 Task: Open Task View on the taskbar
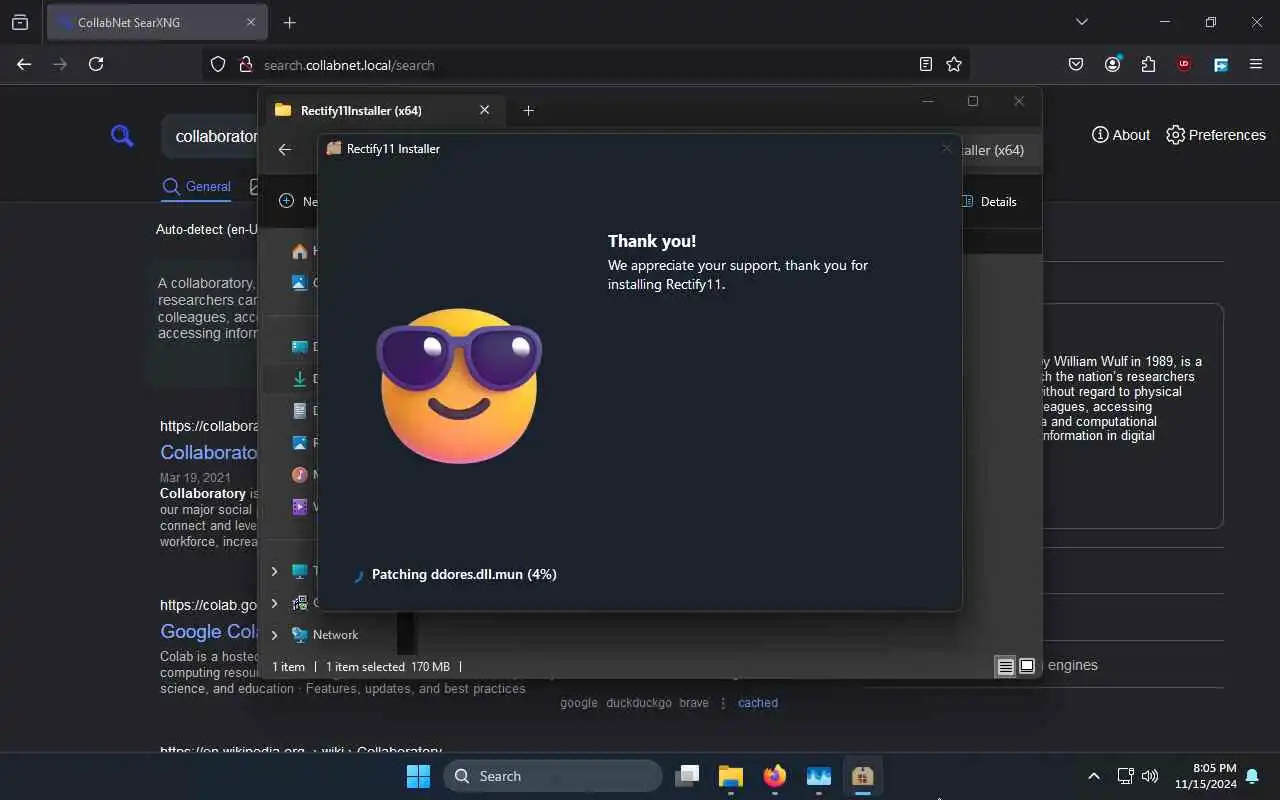coord(687,776)
